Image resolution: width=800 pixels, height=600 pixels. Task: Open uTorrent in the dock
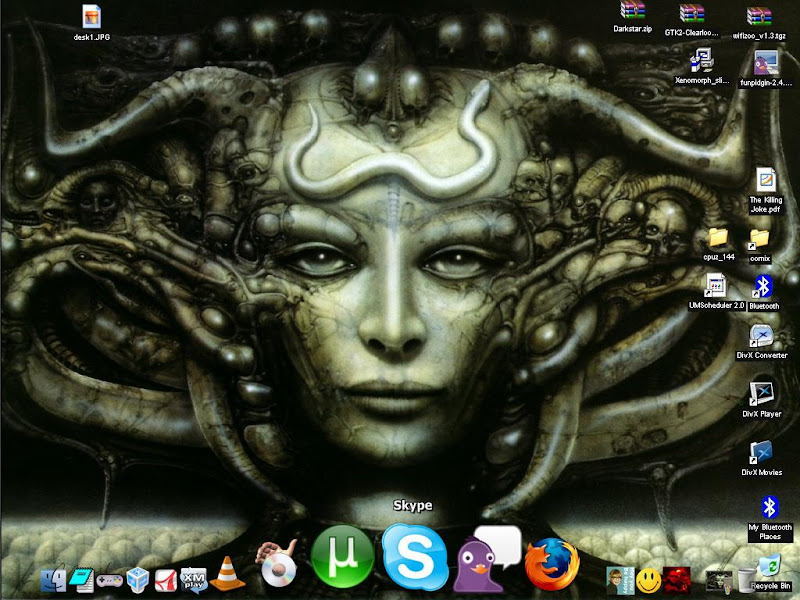tap(342, 557)
